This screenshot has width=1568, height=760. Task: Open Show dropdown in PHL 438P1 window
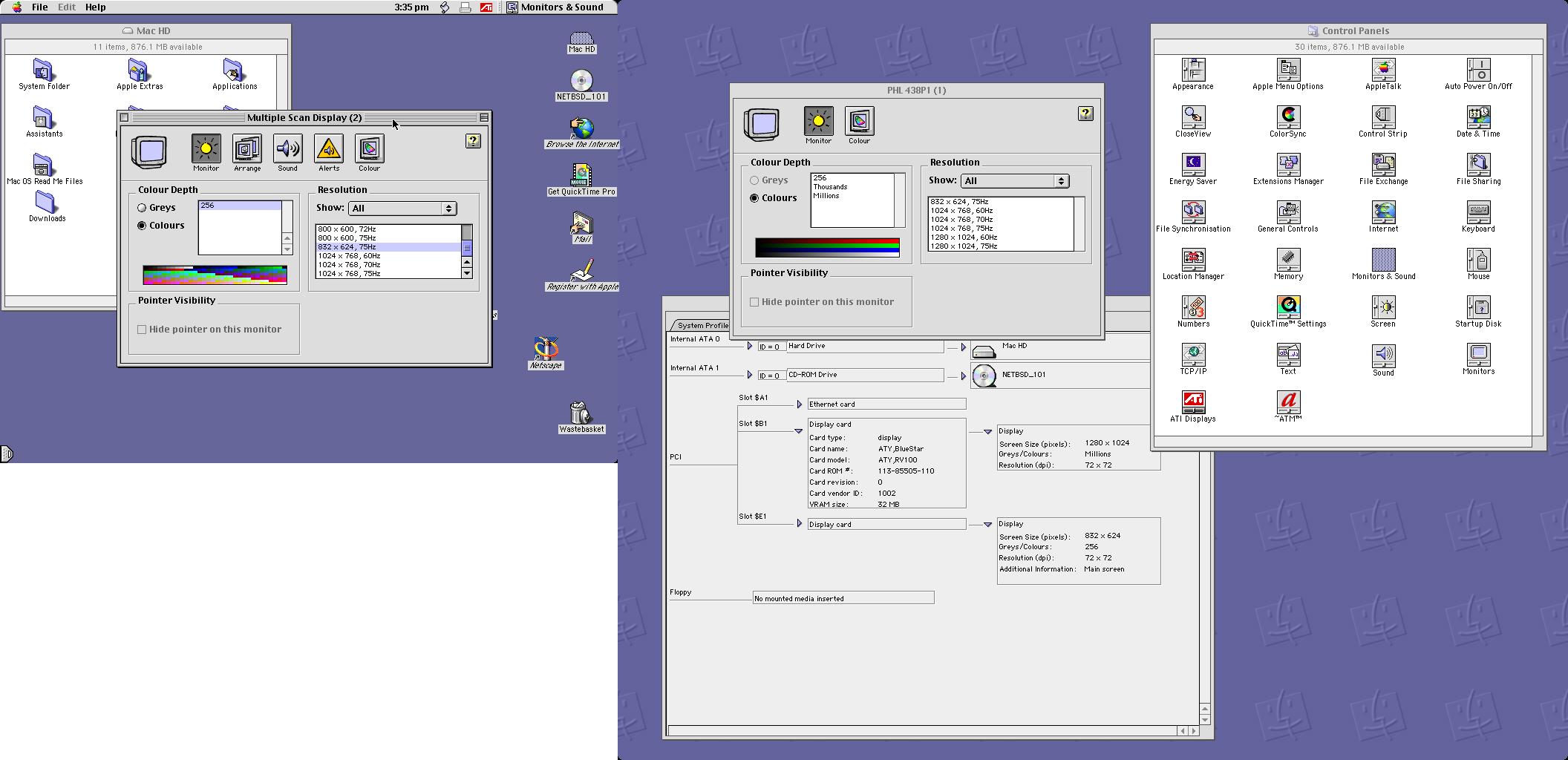[x=1015, y=181]
